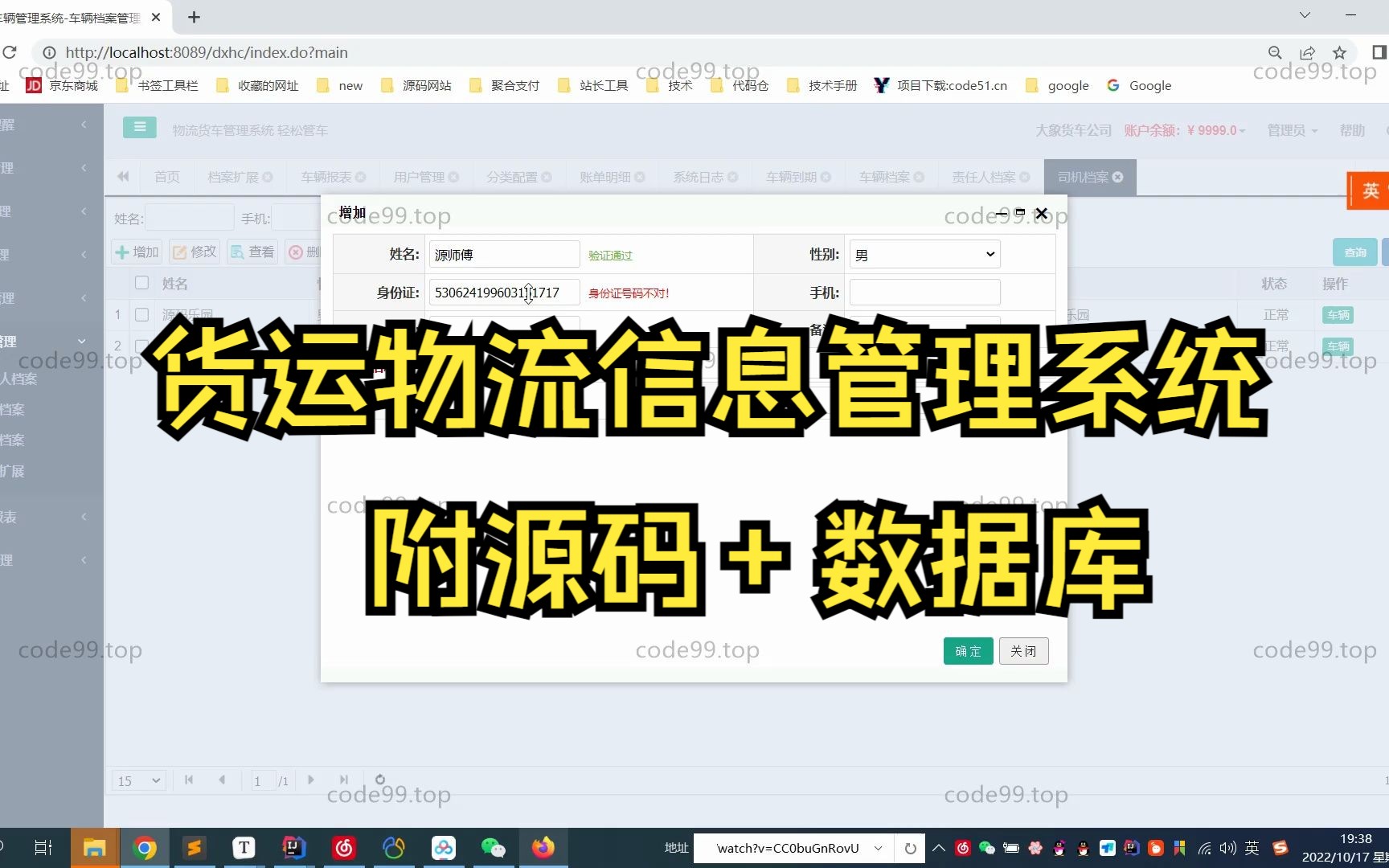Open the 性别 gender dropdown showing 男
Image resolution: width=1389 pixels, height=868 pixels.
pos(924,254)
